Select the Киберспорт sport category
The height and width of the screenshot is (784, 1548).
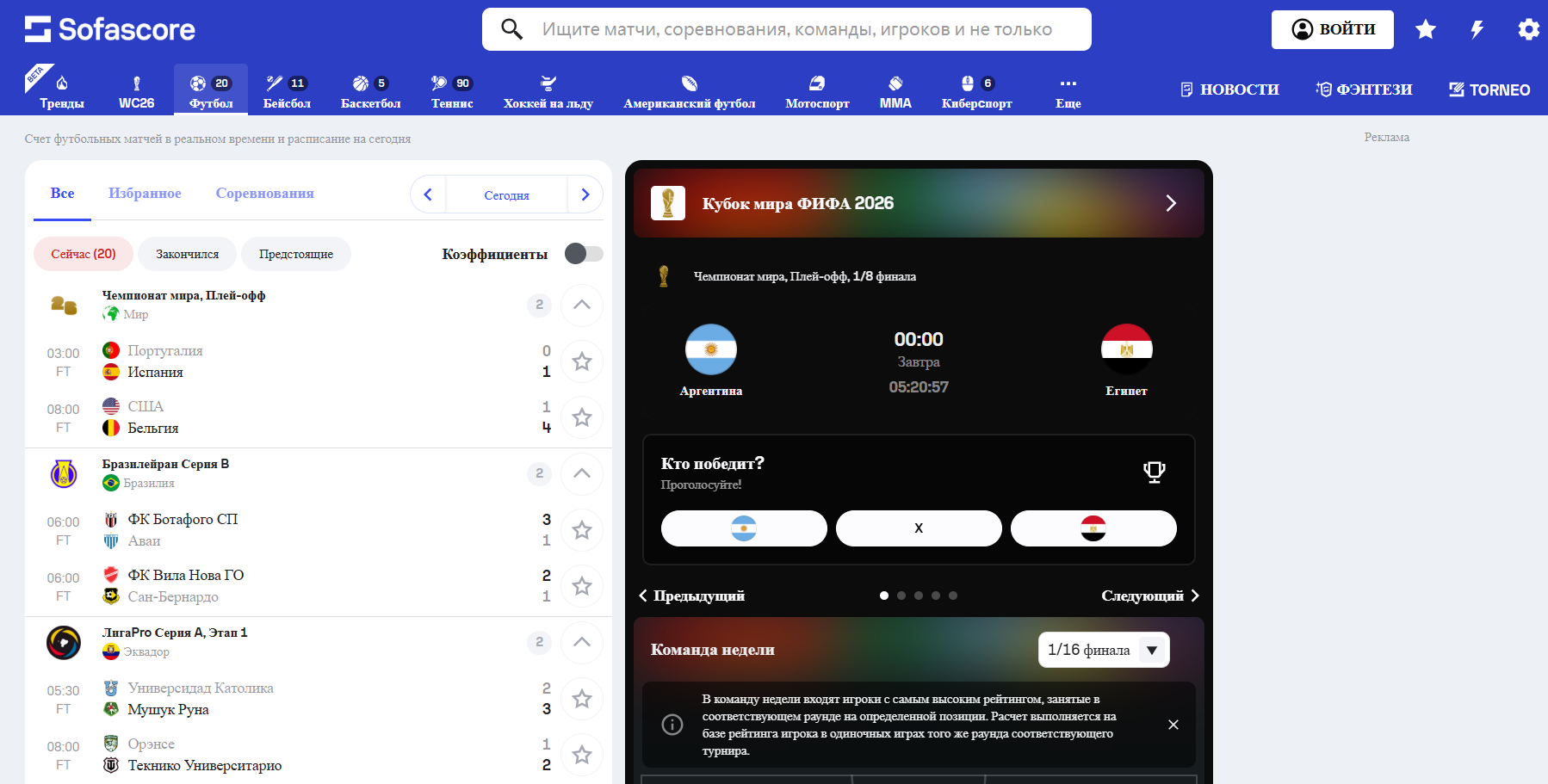click(976, 93)
